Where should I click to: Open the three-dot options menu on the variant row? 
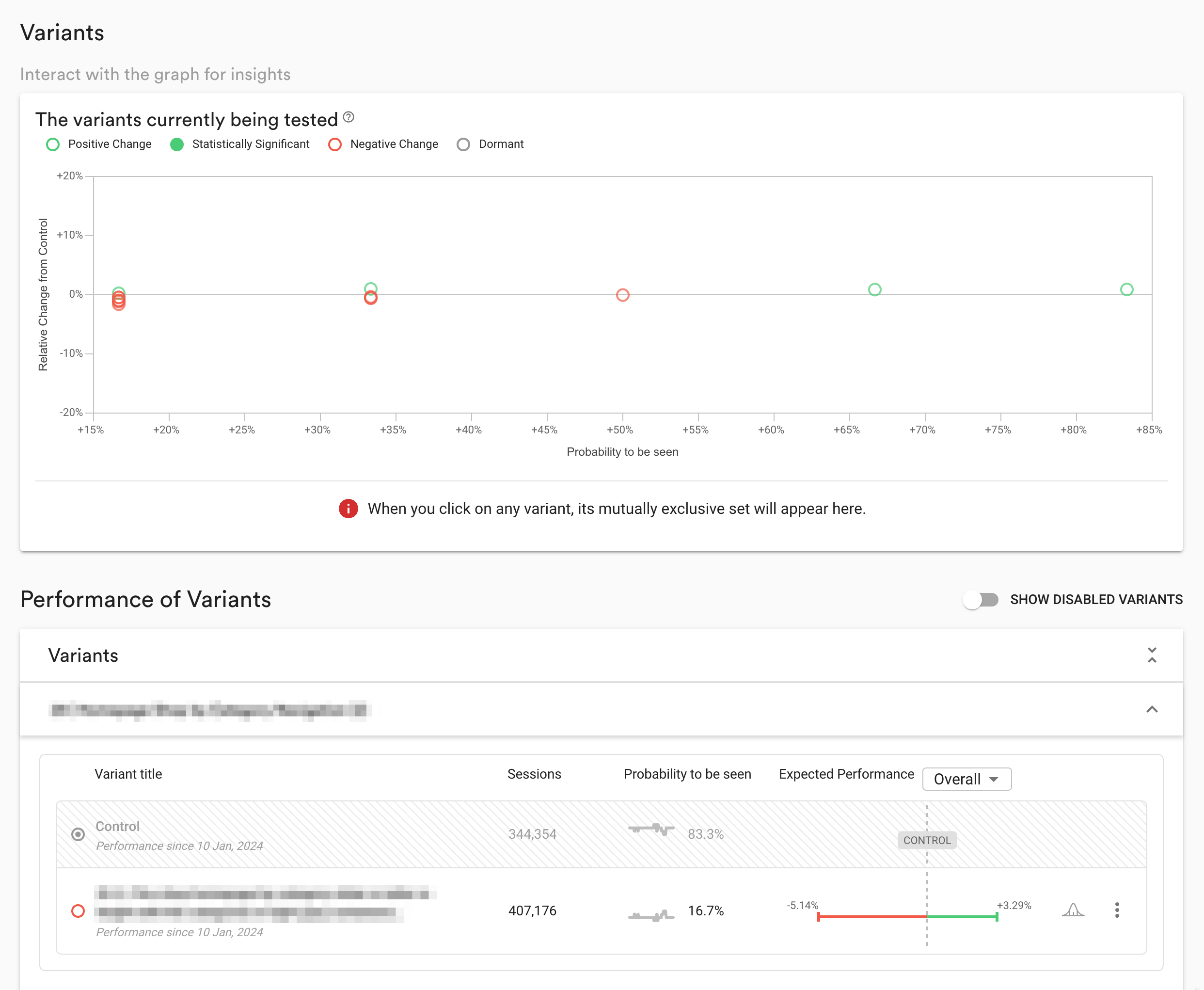[1117, 910]
